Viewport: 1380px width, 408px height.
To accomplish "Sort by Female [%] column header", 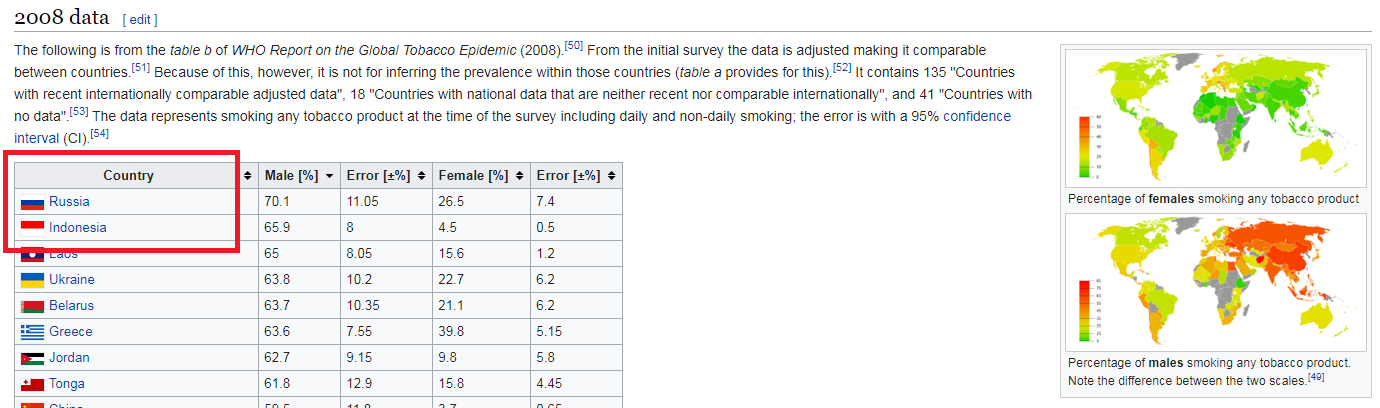I will pos(479,176).
